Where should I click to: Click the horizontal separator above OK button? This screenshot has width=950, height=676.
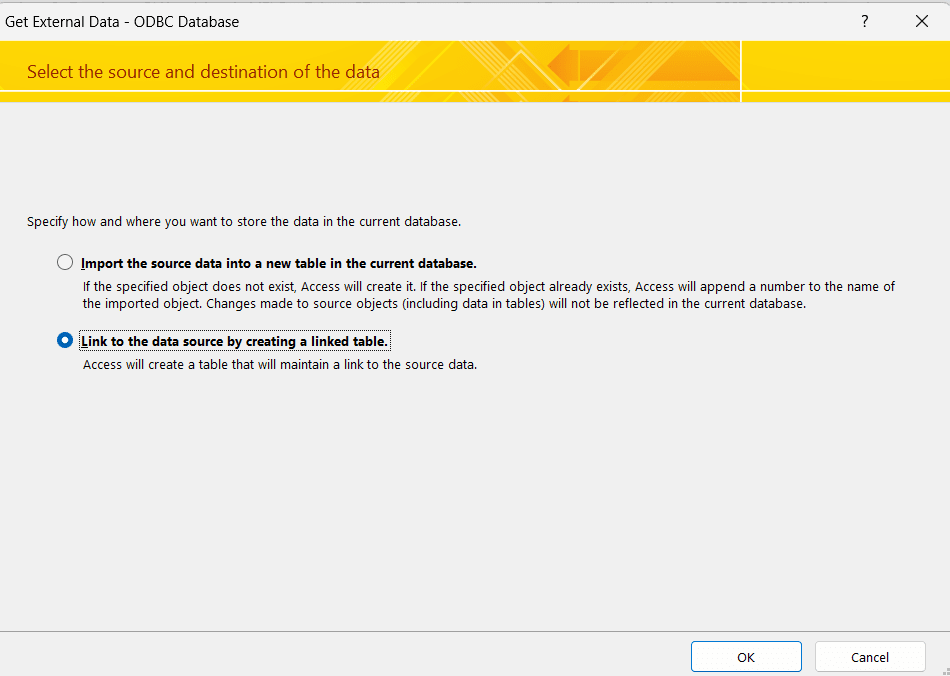(x=475, y=631)
